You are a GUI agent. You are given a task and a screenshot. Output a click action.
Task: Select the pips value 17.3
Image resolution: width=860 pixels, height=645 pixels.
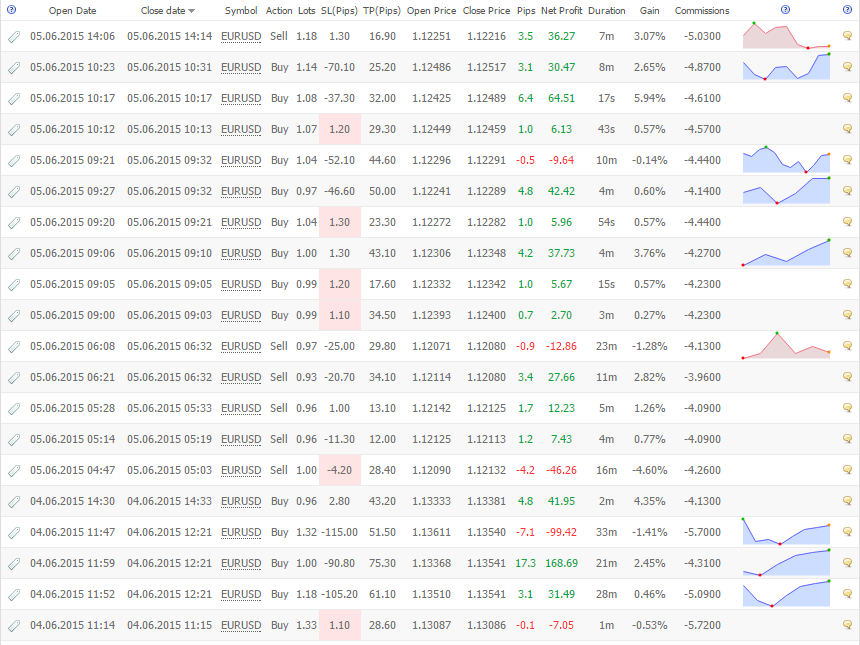pos(526,563)
